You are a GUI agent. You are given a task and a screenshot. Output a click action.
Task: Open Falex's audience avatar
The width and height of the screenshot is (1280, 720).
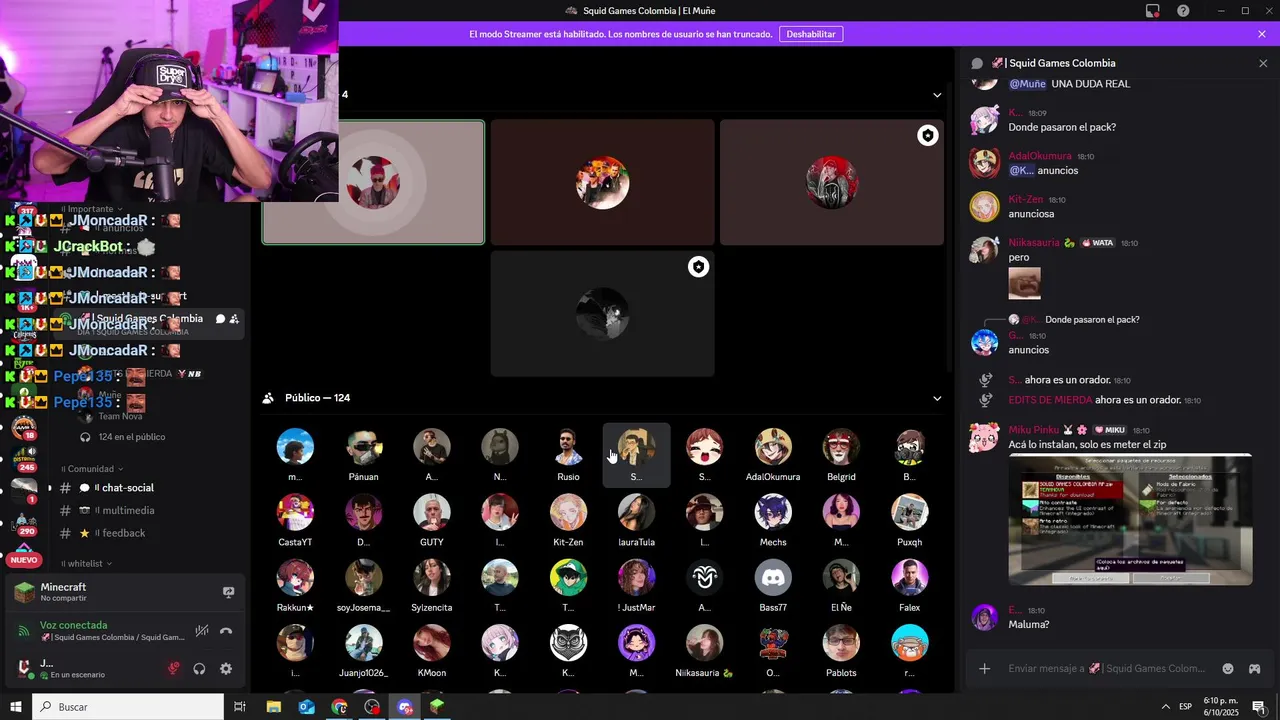909,578
